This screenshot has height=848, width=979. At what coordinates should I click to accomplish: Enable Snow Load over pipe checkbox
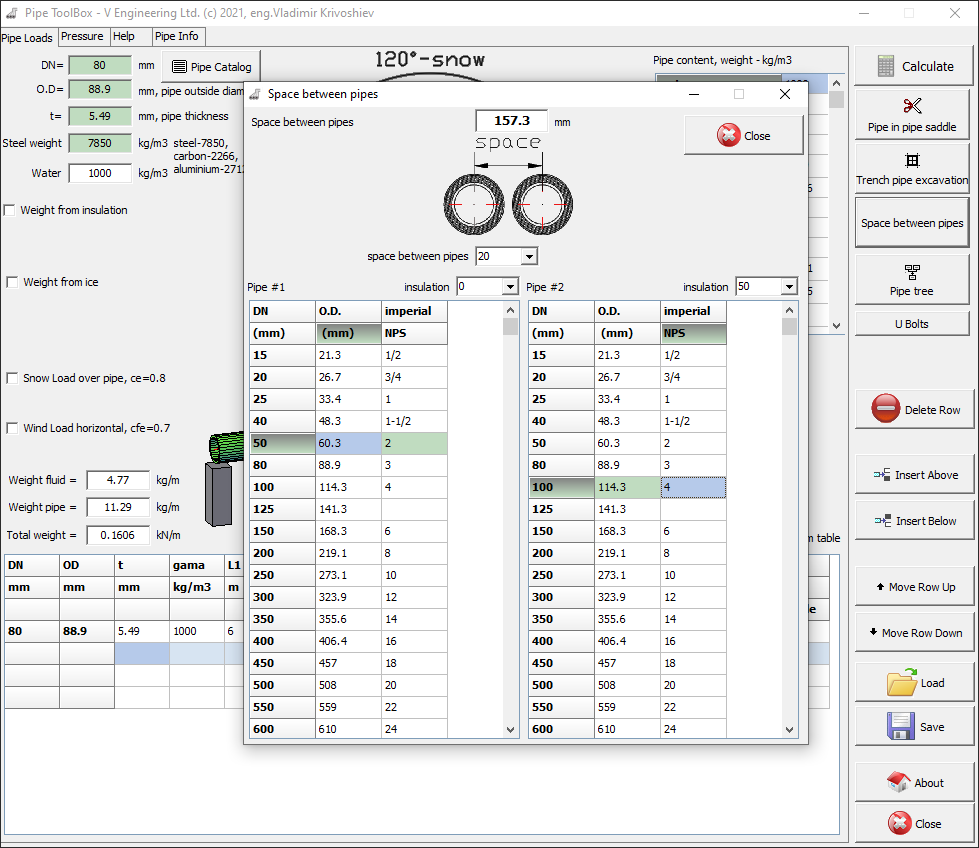(x=10, y=378)
